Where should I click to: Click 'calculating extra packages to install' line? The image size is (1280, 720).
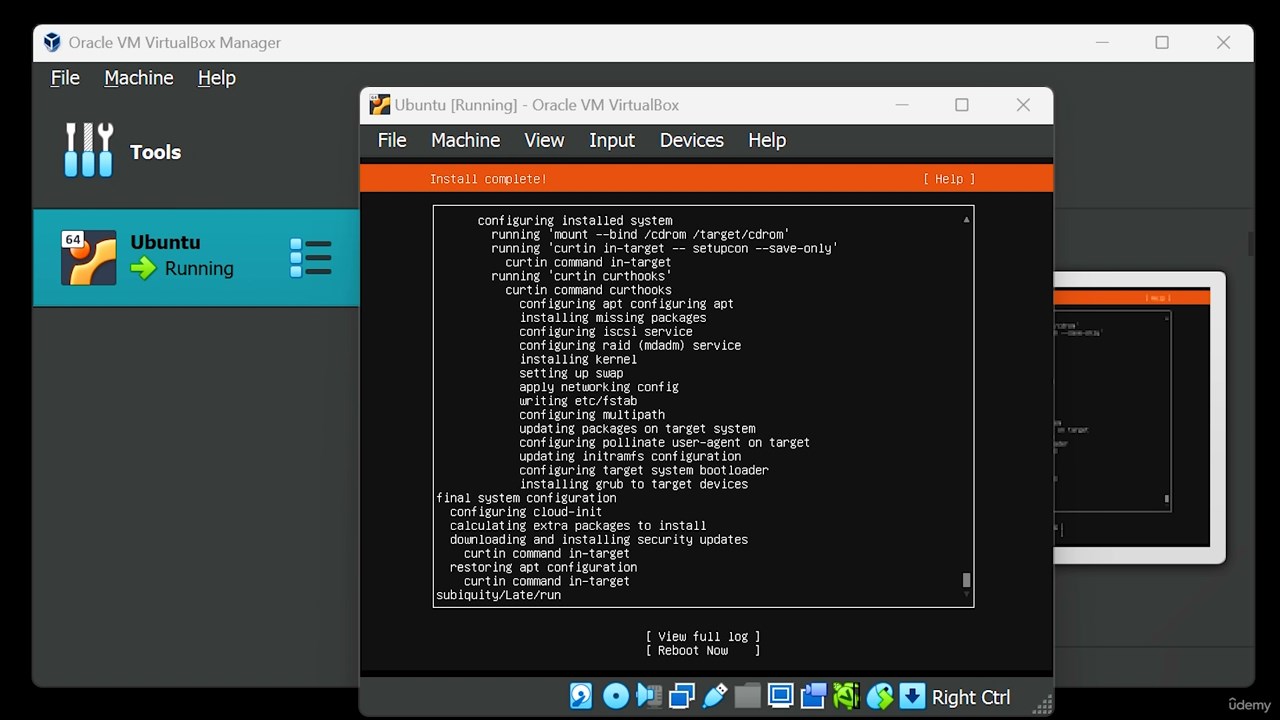[578, 526]
